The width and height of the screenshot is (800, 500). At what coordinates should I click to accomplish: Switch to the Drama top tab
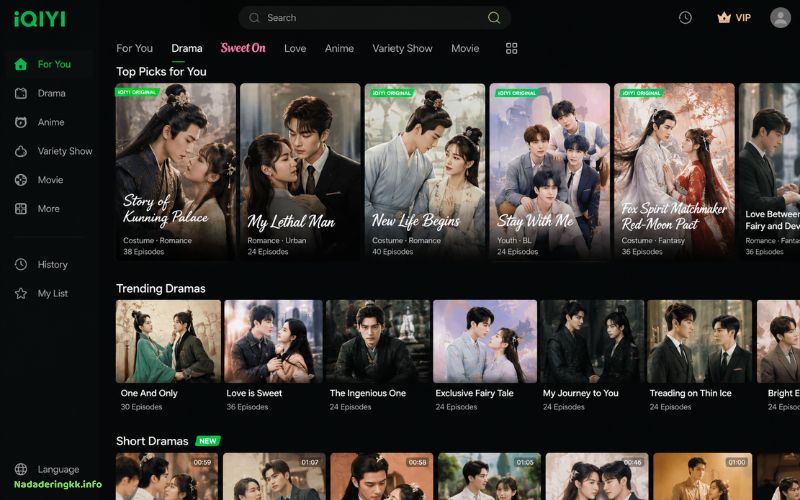[187, 48]
